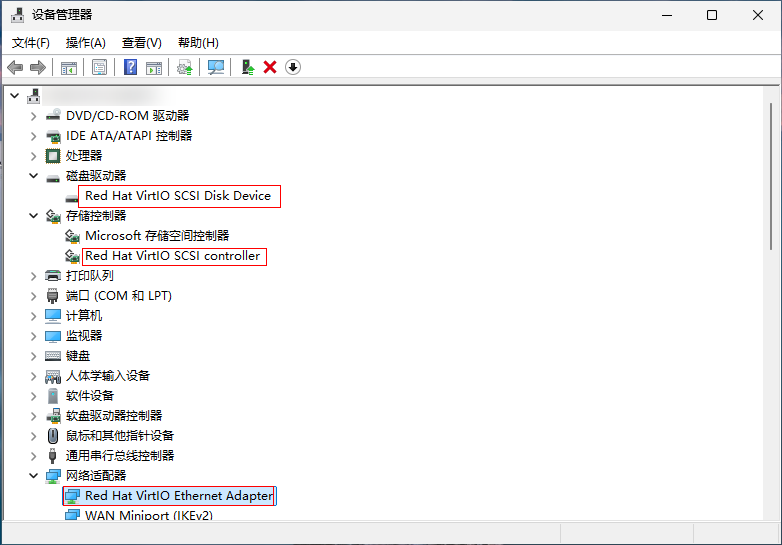The image size is (782, 545).
Task: Open the Properties sheet toolbar icon
Action: click(99, 67)
